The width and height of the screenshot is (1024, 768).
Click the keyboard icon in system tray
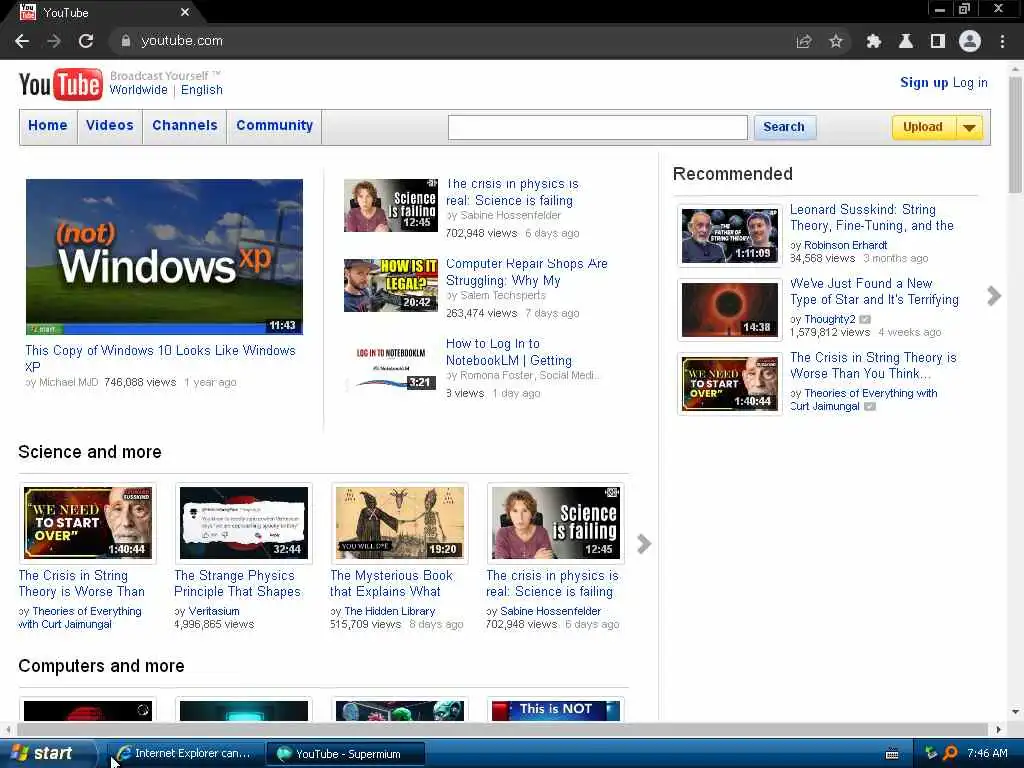pyautogui.click(x=891, y=754)
